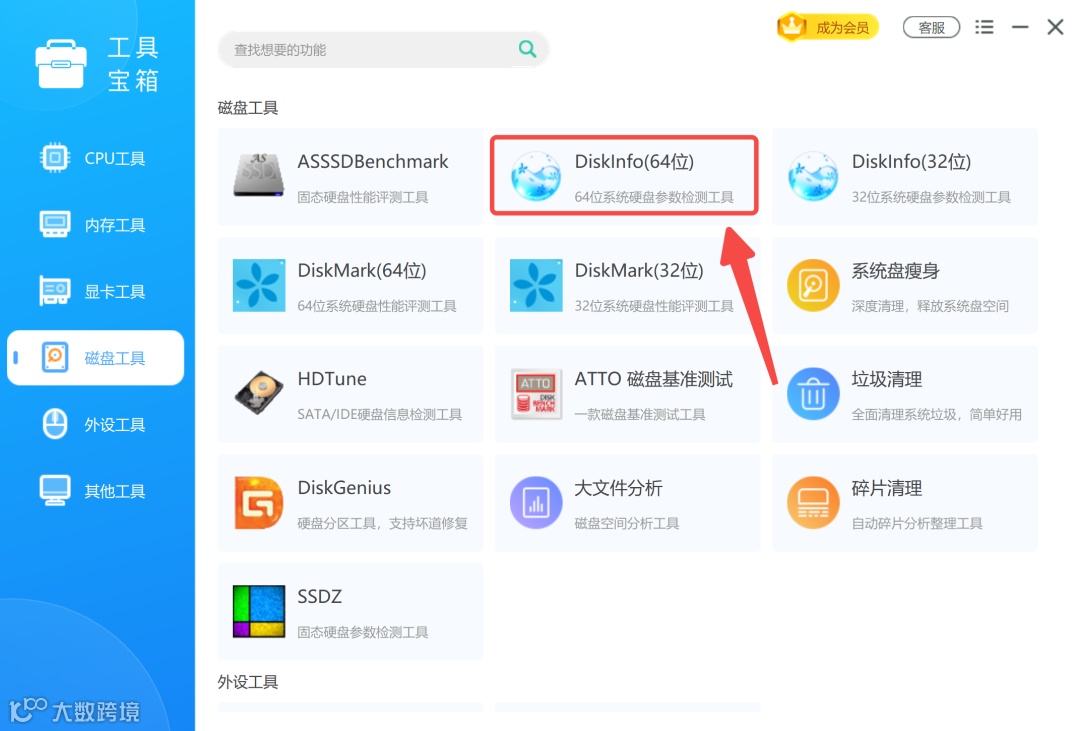
Task: Click the 碎片清理 title text
Action: point(886,488)
